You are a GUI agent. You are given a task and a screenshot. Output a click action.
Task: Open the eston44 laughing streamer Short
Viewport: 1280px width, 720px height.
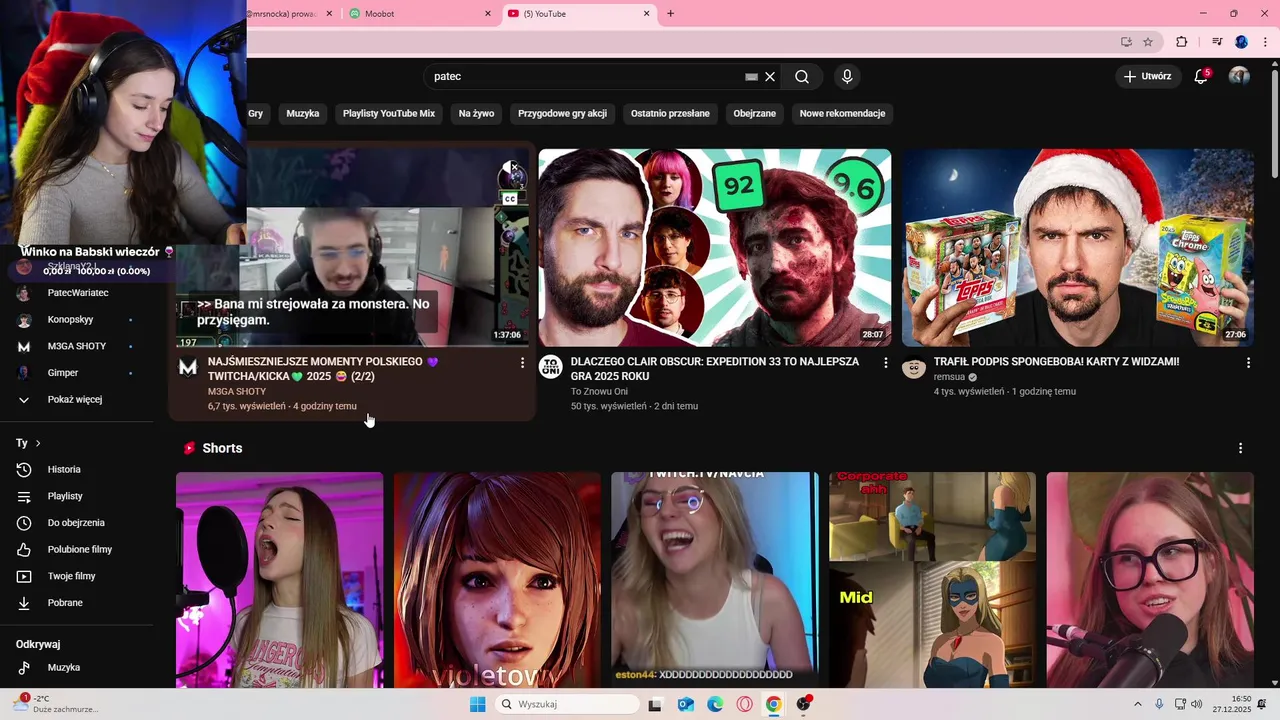pos(715,580)
